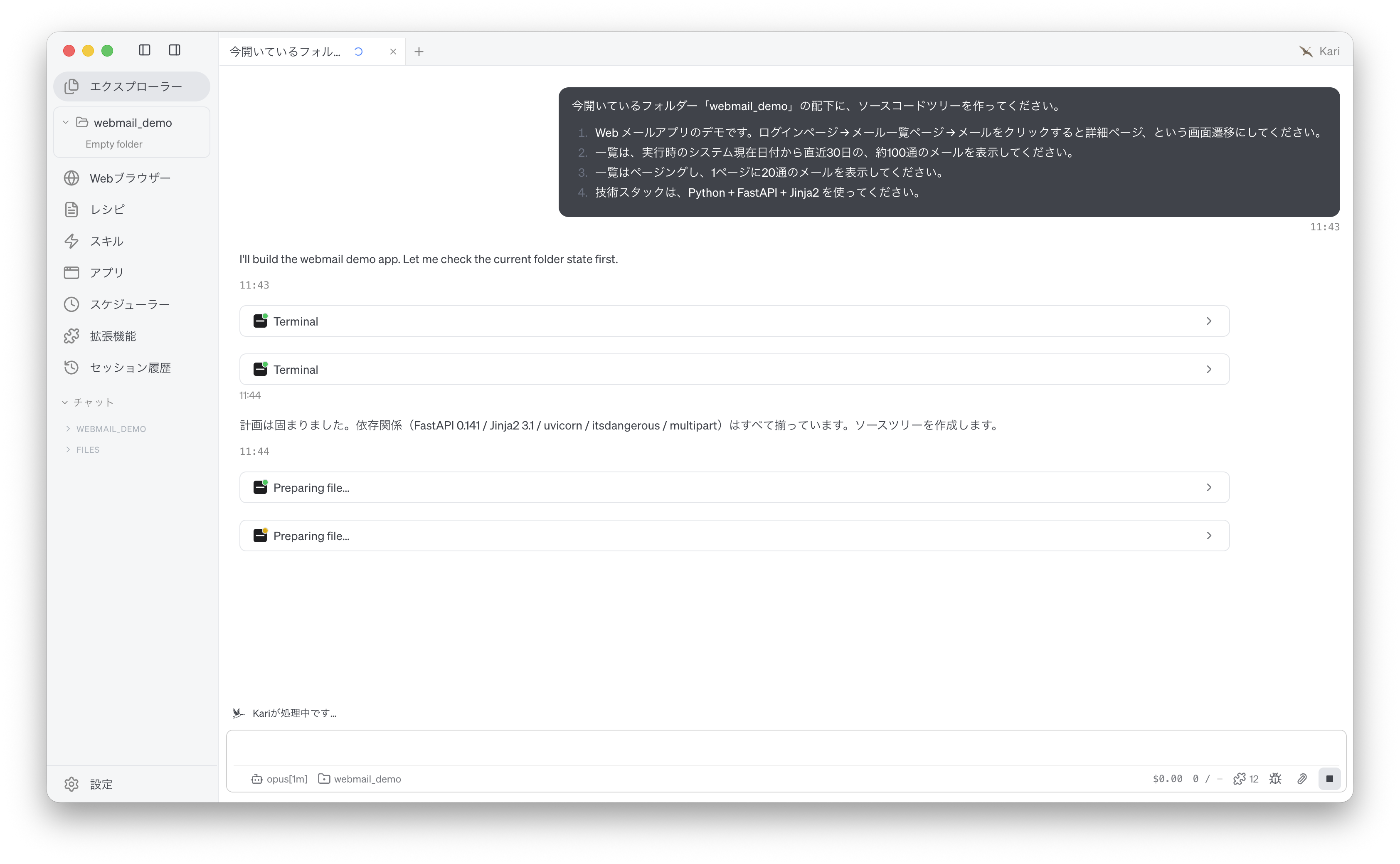Open the レシピ section
1400x864 pixels.
[131, 209]
